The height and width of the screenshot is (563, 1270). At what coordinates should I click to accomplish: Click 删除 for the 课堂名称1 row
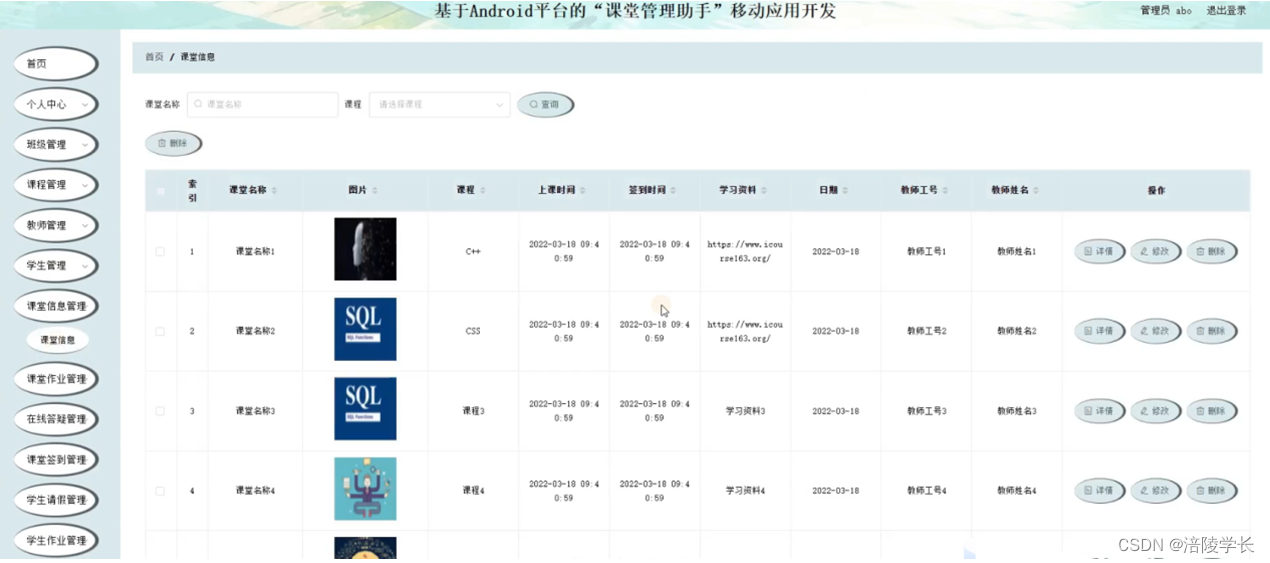click(1211, 252)
